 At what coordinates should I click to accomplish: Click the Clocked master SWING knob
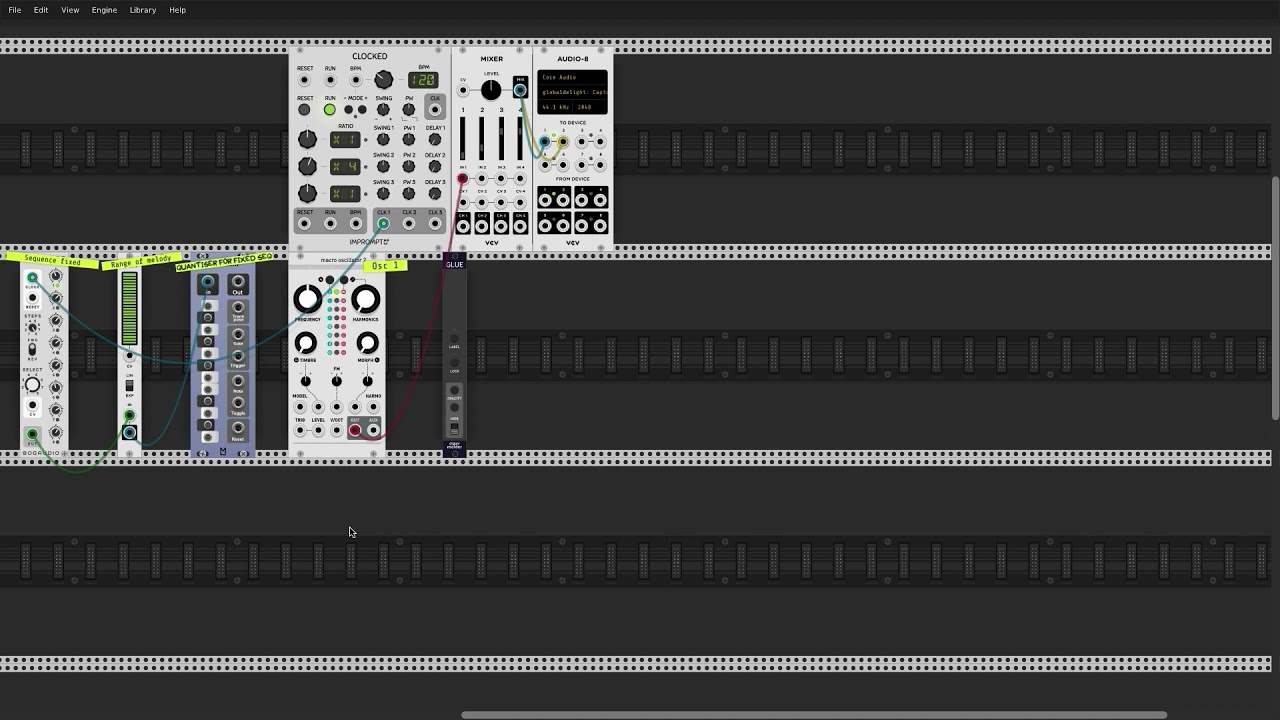[383, 109]
